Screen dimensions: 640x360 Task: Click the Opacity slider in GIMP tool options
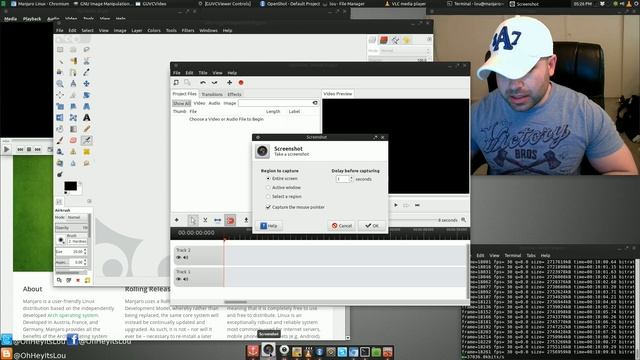pos(71,228)
